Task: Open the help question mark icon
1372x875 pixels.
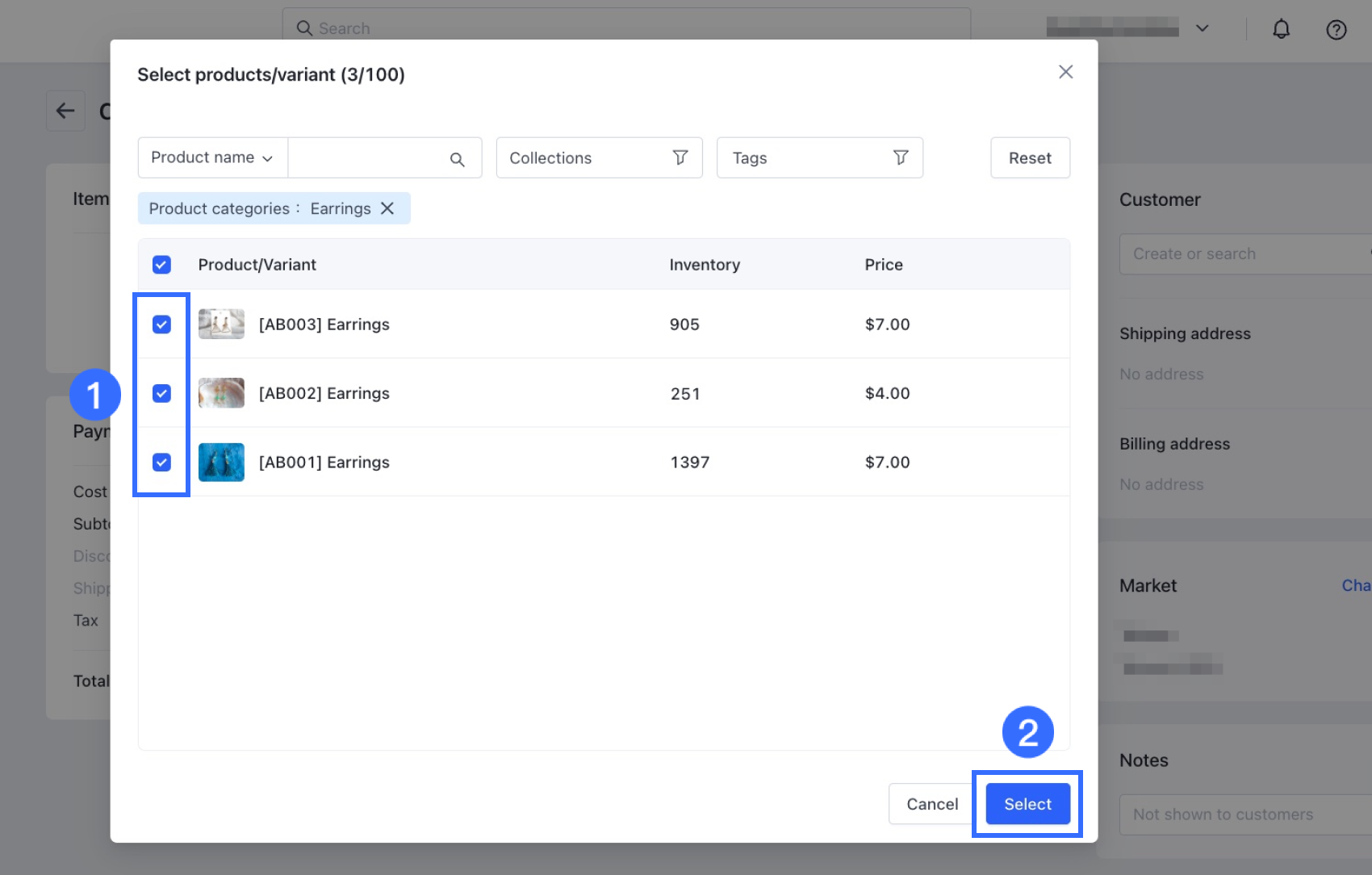Action: [1336, 30]
